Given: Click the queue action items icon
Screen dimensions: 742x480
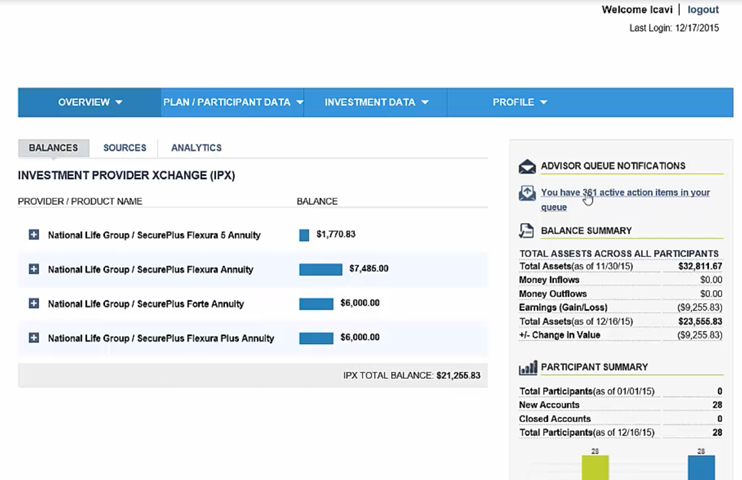Looking at the screenshot, I should (527, 194).
